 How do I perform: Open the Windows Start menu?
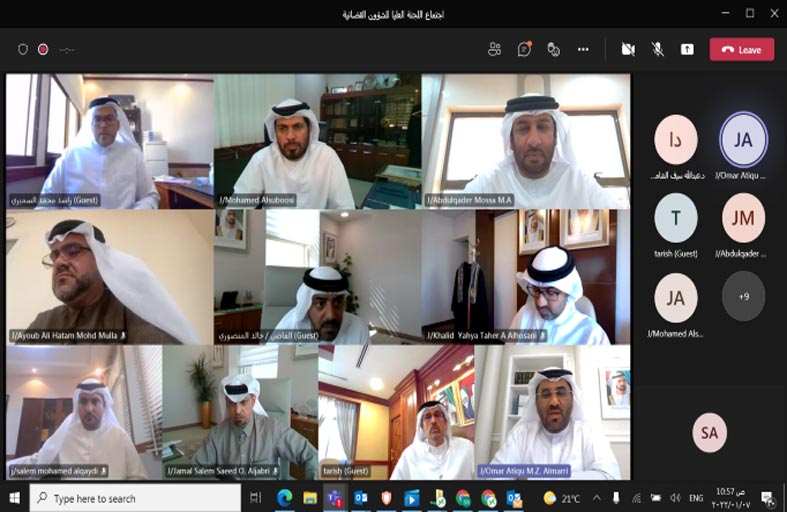[x=14, y=497]
